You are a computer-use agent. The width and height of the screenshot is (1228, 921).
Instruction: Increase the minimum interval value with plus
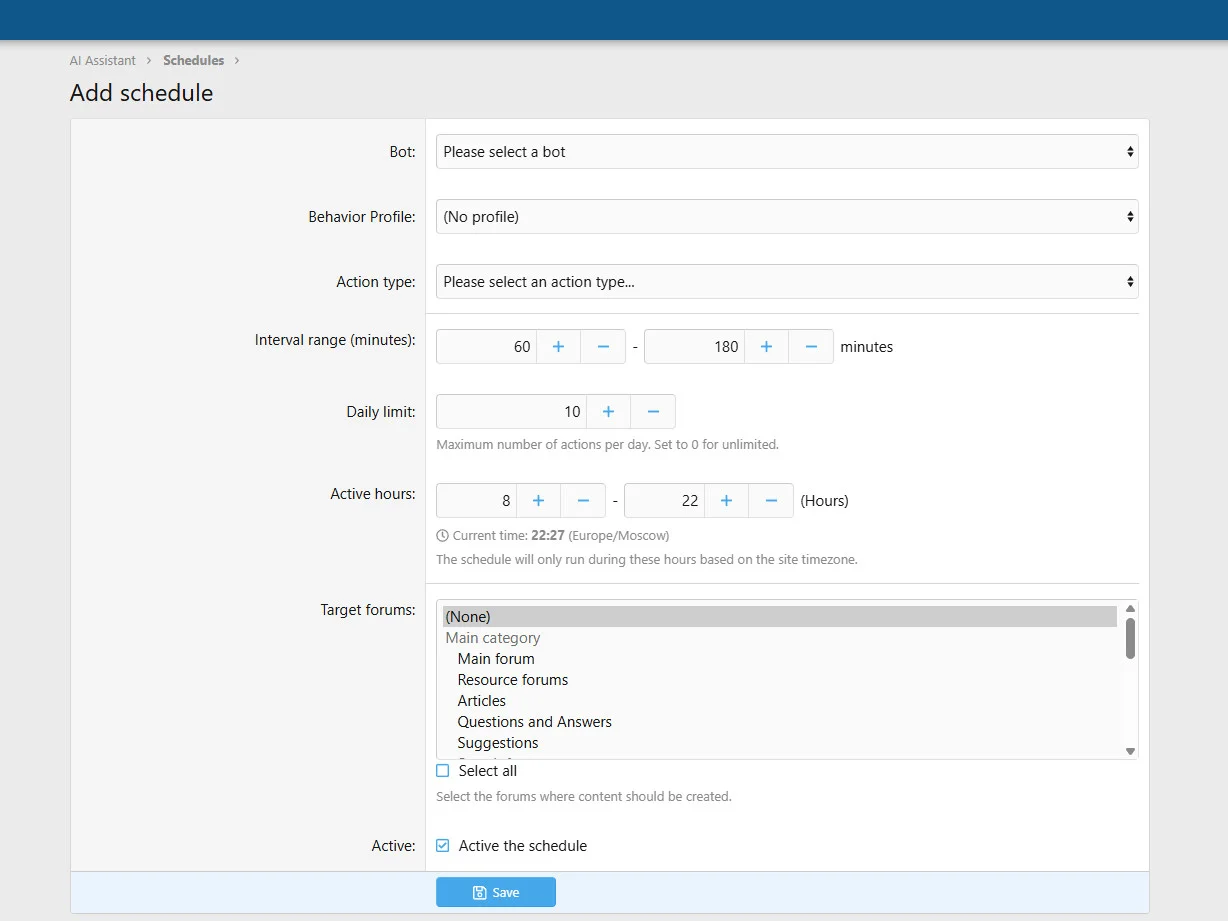558,346
